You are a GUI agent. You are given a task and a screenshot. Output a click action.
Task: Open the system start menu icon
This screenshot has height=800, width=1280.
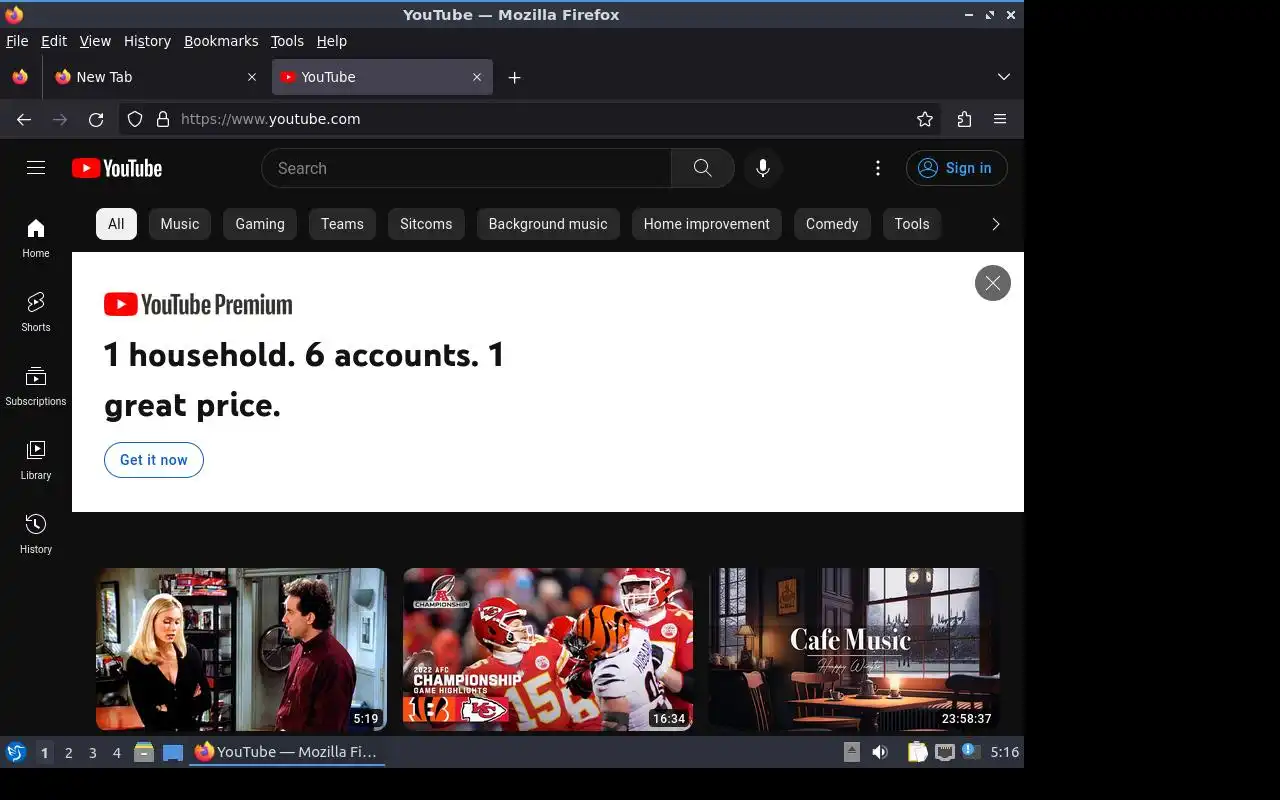coord(15,752)
